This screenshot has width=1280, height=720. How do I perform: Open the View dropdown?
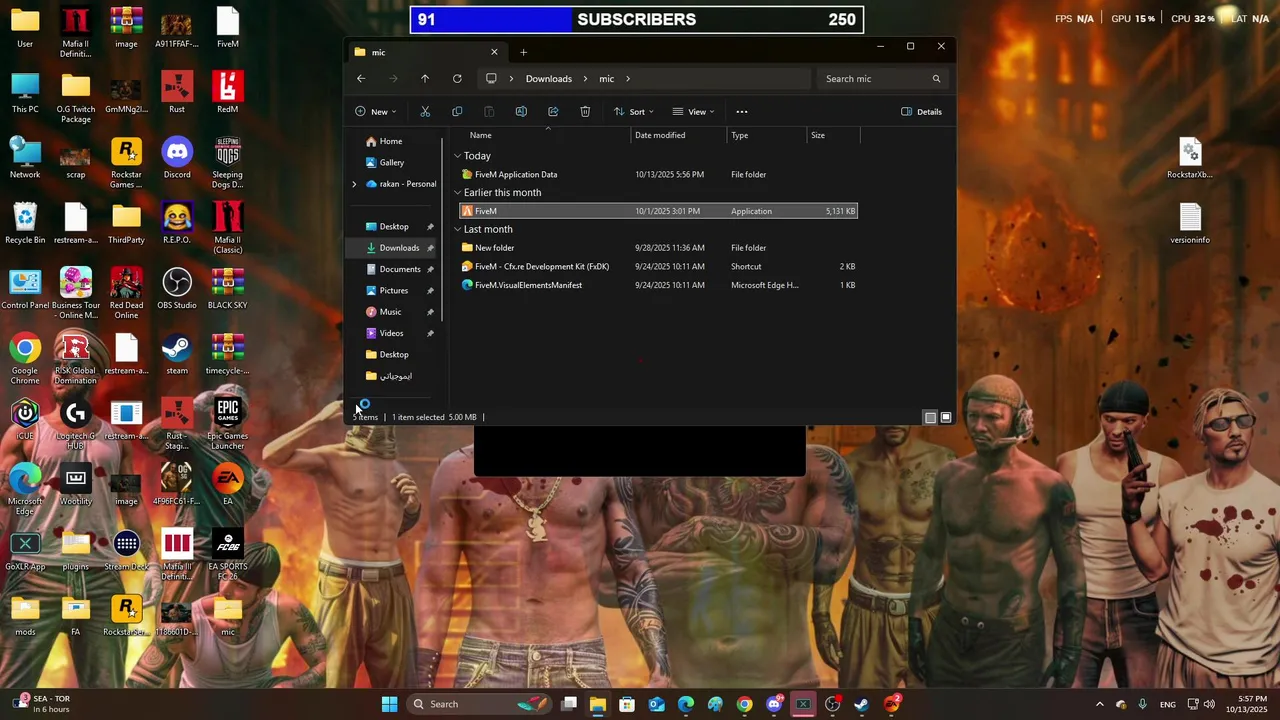point(693,112)
